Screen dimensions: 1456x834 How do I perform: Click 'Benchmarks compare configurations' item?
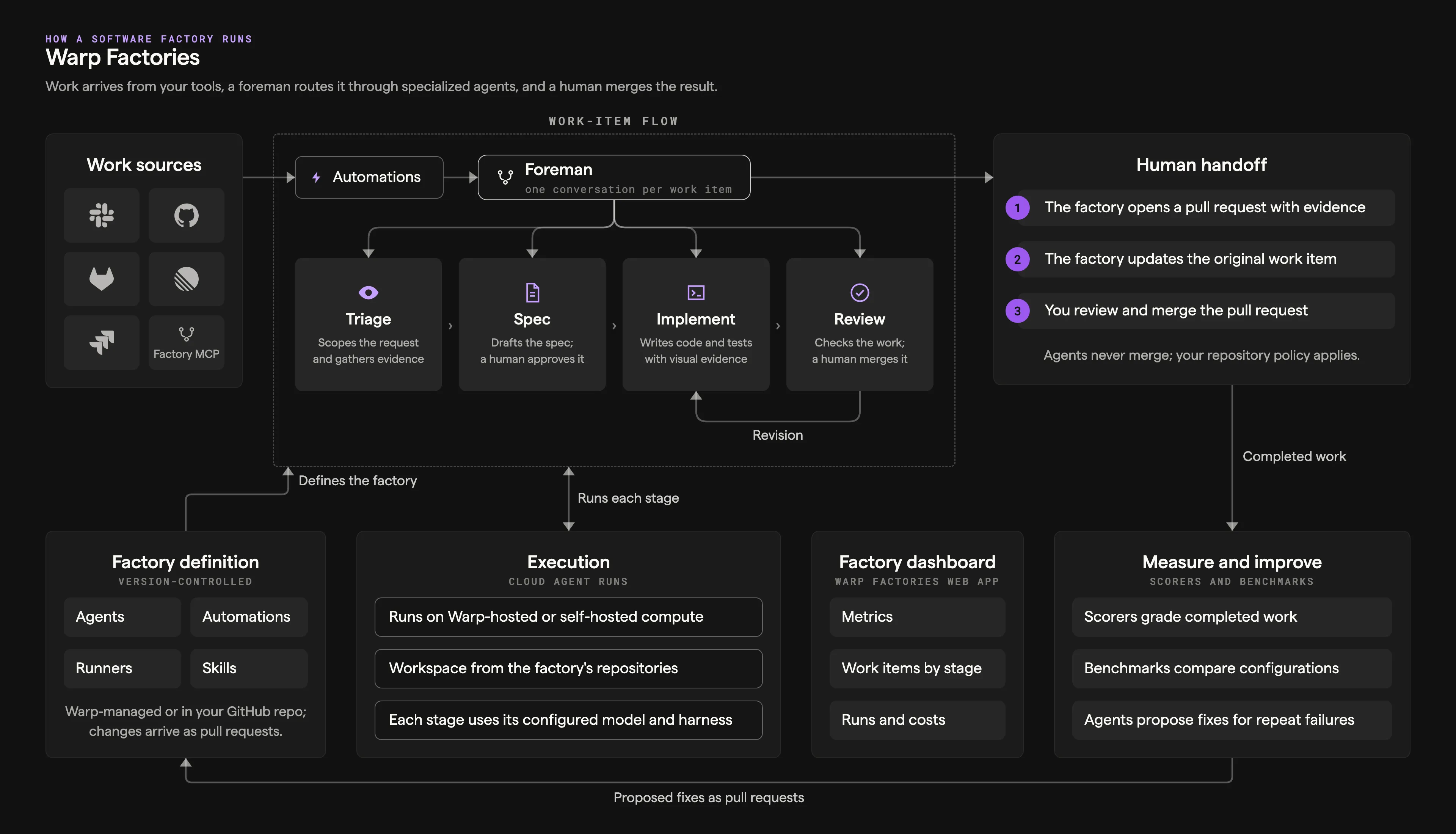1232,668
